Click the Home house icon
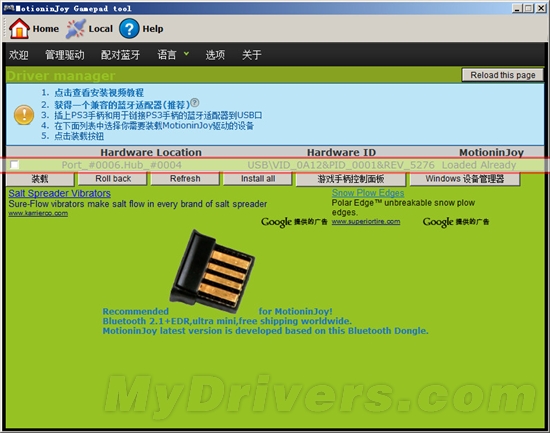 [19, 28]
